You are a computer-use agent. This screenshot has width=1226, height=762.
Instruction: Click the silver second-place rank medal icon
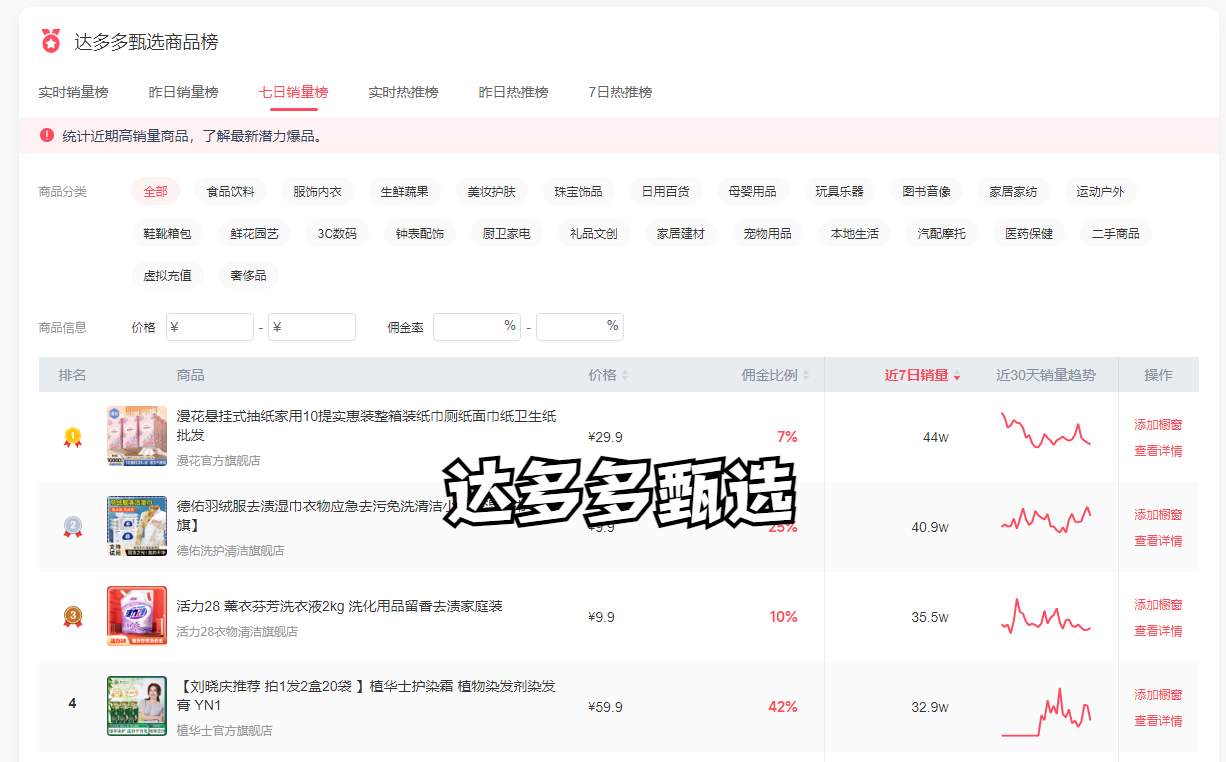click(x=72, y=527)
